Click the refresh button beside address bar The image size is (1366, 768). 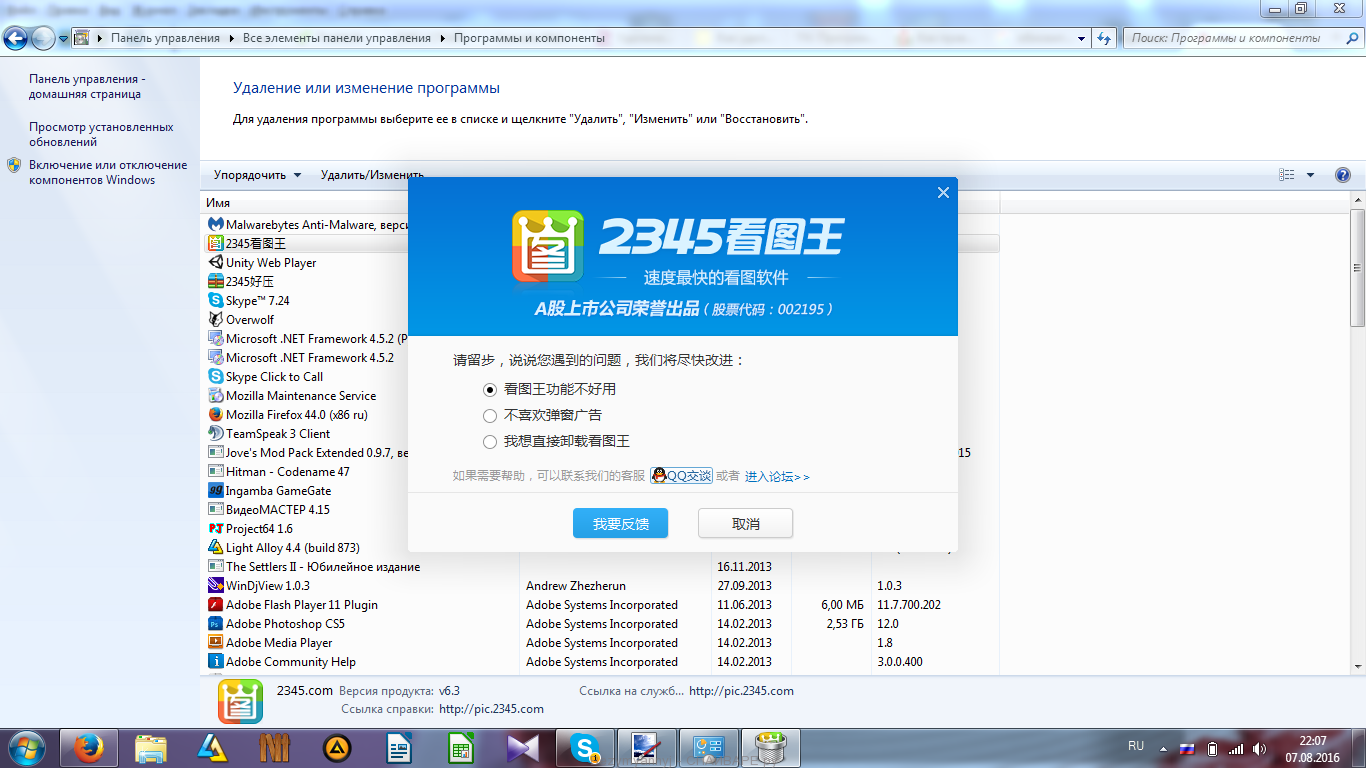[1104, 38]
